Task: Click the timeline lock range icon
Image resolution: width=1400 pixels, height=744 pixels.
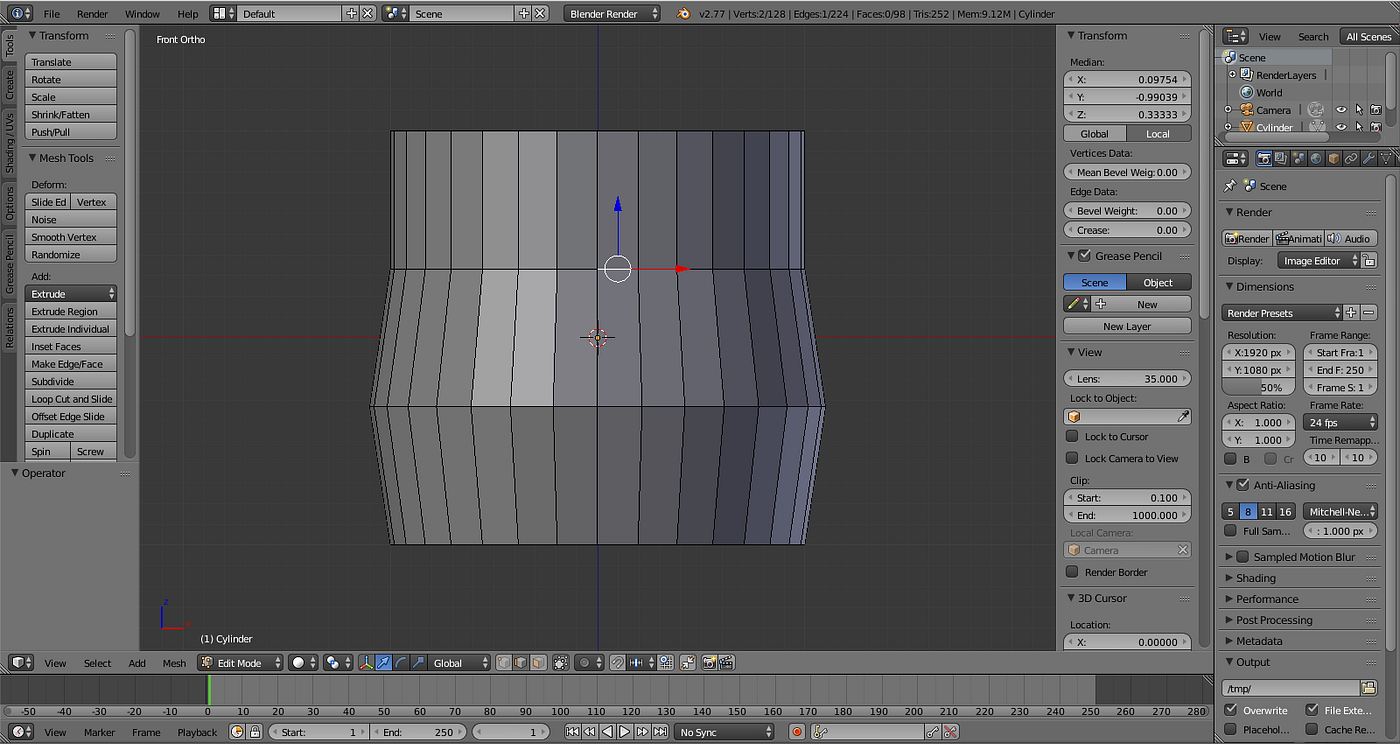Action: (x=254, y=732)
